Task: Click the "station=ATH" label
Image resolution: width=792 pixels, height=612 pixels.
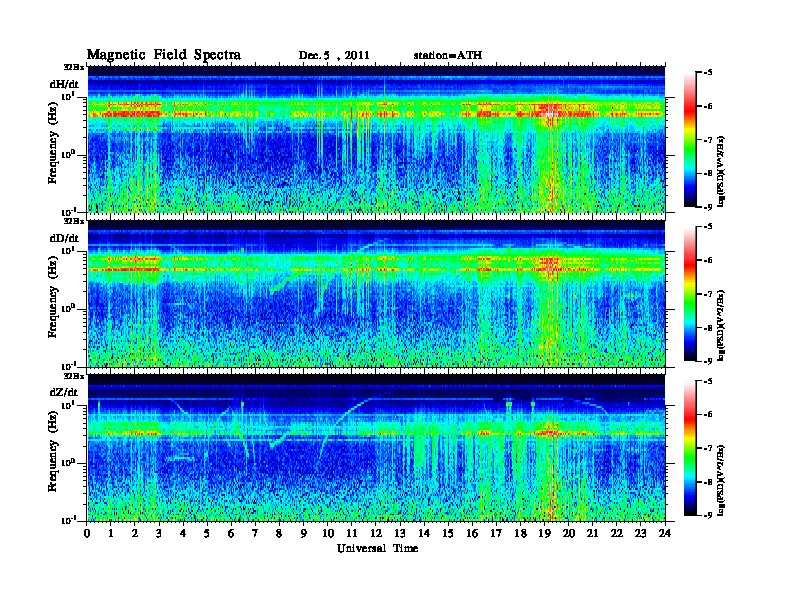Action: pyautogui.click(x=448, y=56)
